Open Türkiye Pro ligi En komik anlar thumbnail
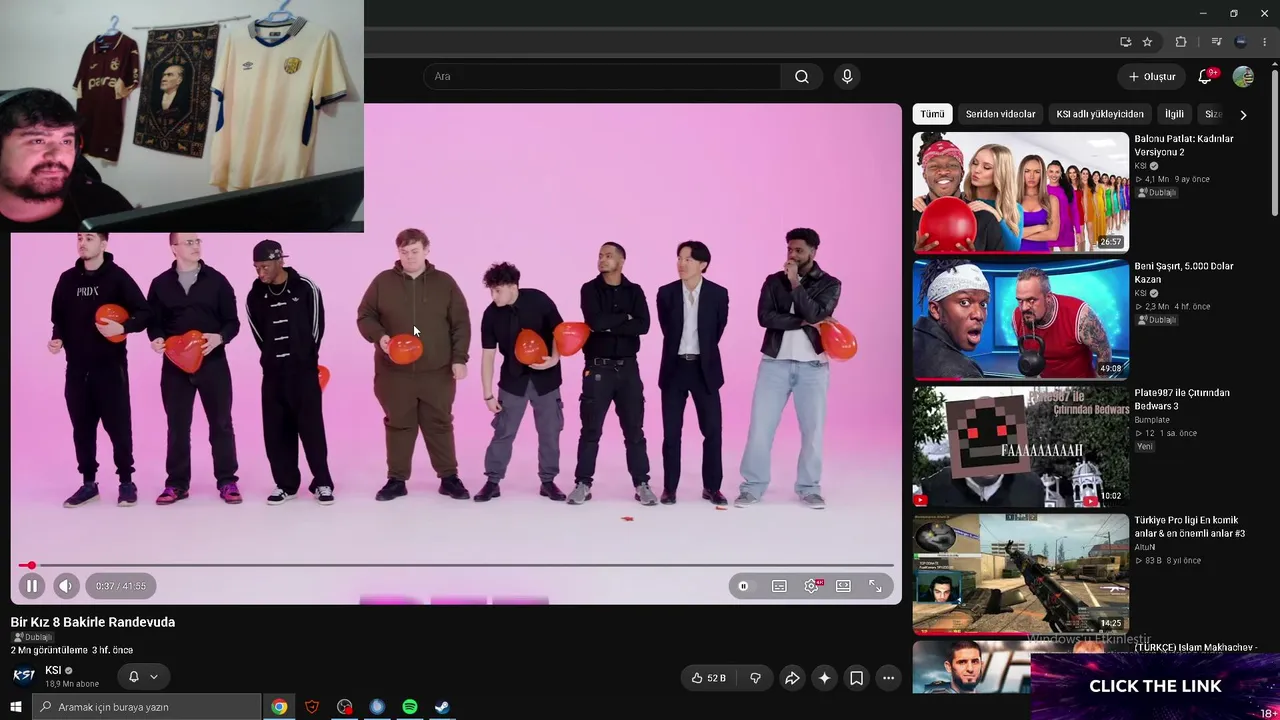Viewport: 1280px width, 720px height. [1020, 574]
